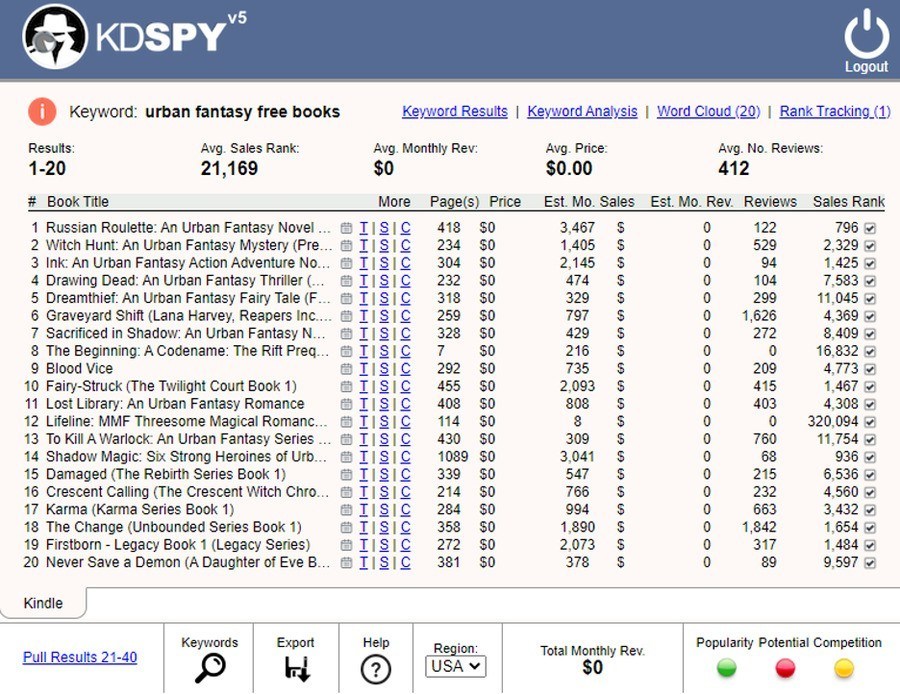Open the Word Cloud (20) view
Viewport: 900px width, 694px height.
click(x=708, y=111)
